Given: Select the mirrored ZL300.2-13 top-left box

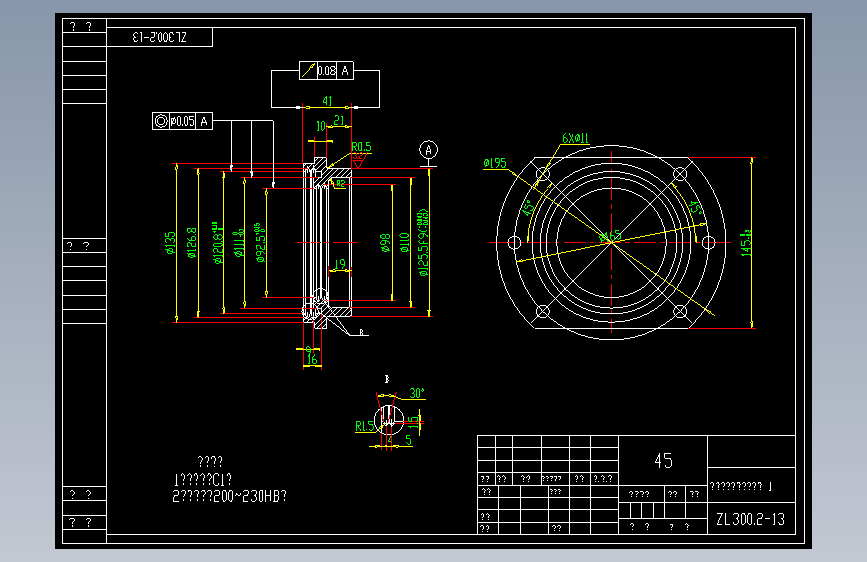Looking at the screenshot, I should pyautogui.click(x=159, y=37).
